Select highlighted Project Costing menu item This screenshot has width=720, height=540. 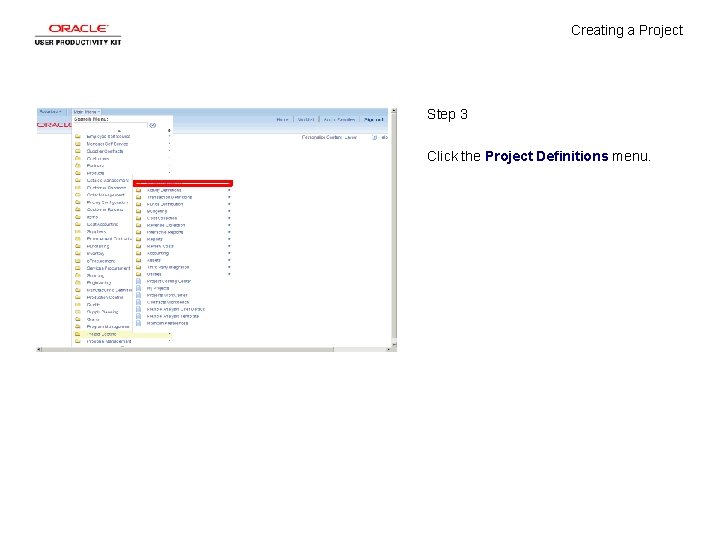click(122, 334)
